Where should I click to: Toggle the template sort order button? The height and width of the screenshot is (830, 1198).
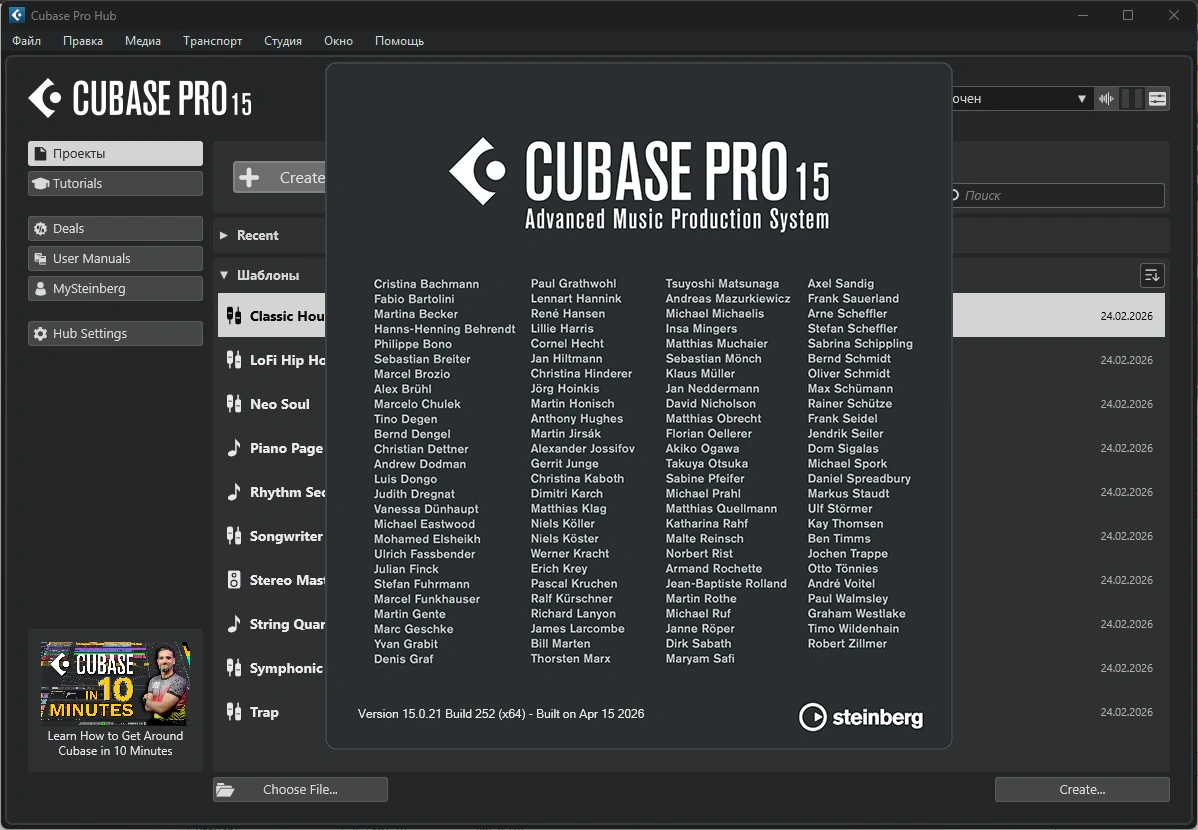1151,275
